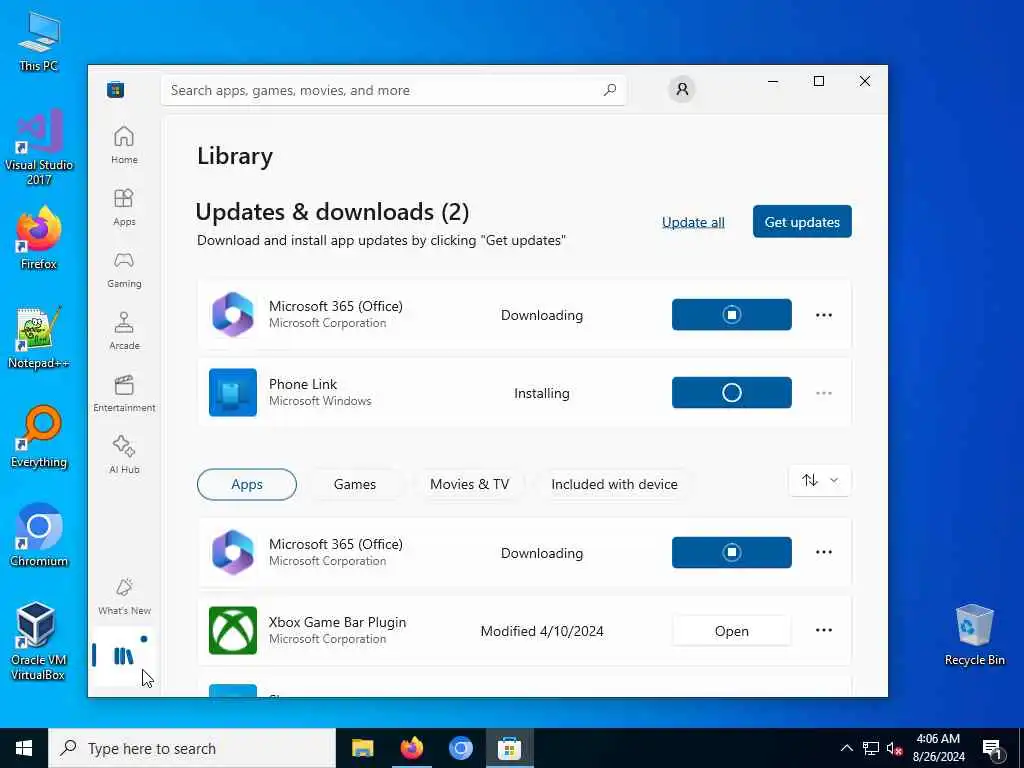Click the Get updates button
1024x768 pixels.
(x=802, y=221)
